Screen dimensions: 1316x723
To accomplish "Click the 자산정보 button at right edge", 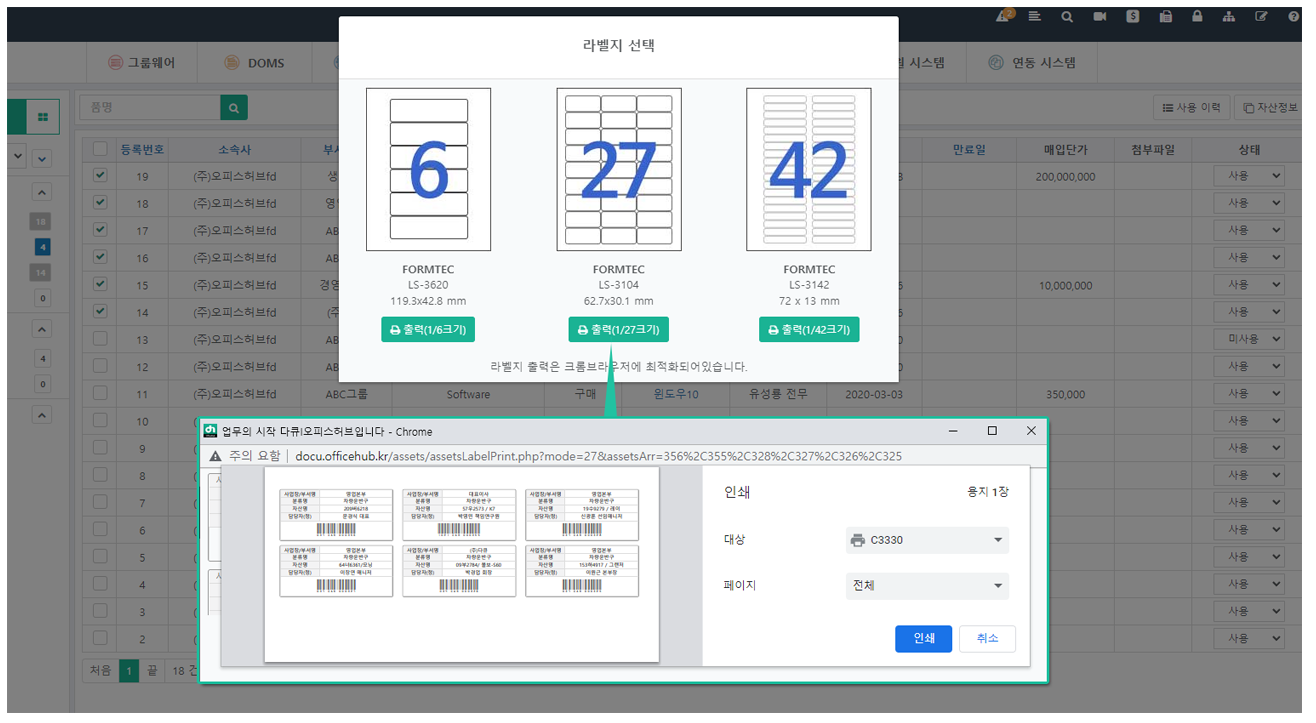I will point(1270,107).
